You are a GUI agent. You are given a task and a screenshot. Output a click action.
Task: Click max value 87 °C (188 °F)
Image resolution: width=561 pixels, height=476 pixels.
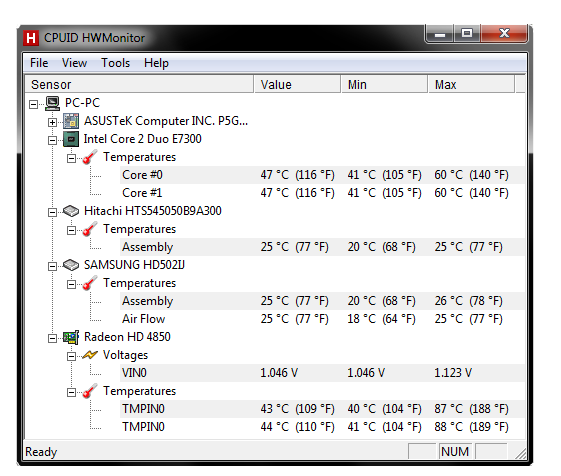click(x=472, y=409)
